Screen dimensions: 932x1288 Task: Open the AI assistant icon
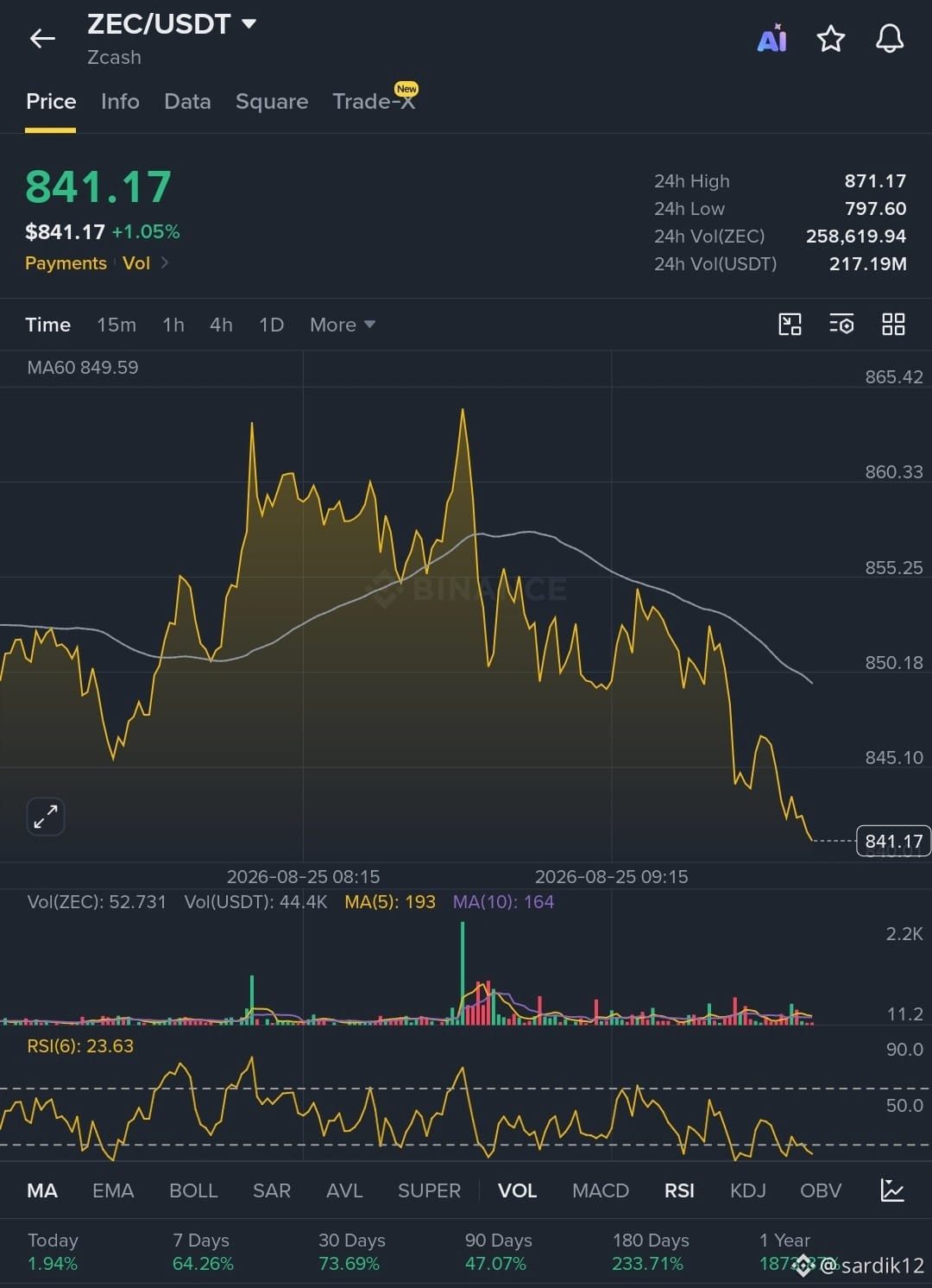(x=771, y=39)
